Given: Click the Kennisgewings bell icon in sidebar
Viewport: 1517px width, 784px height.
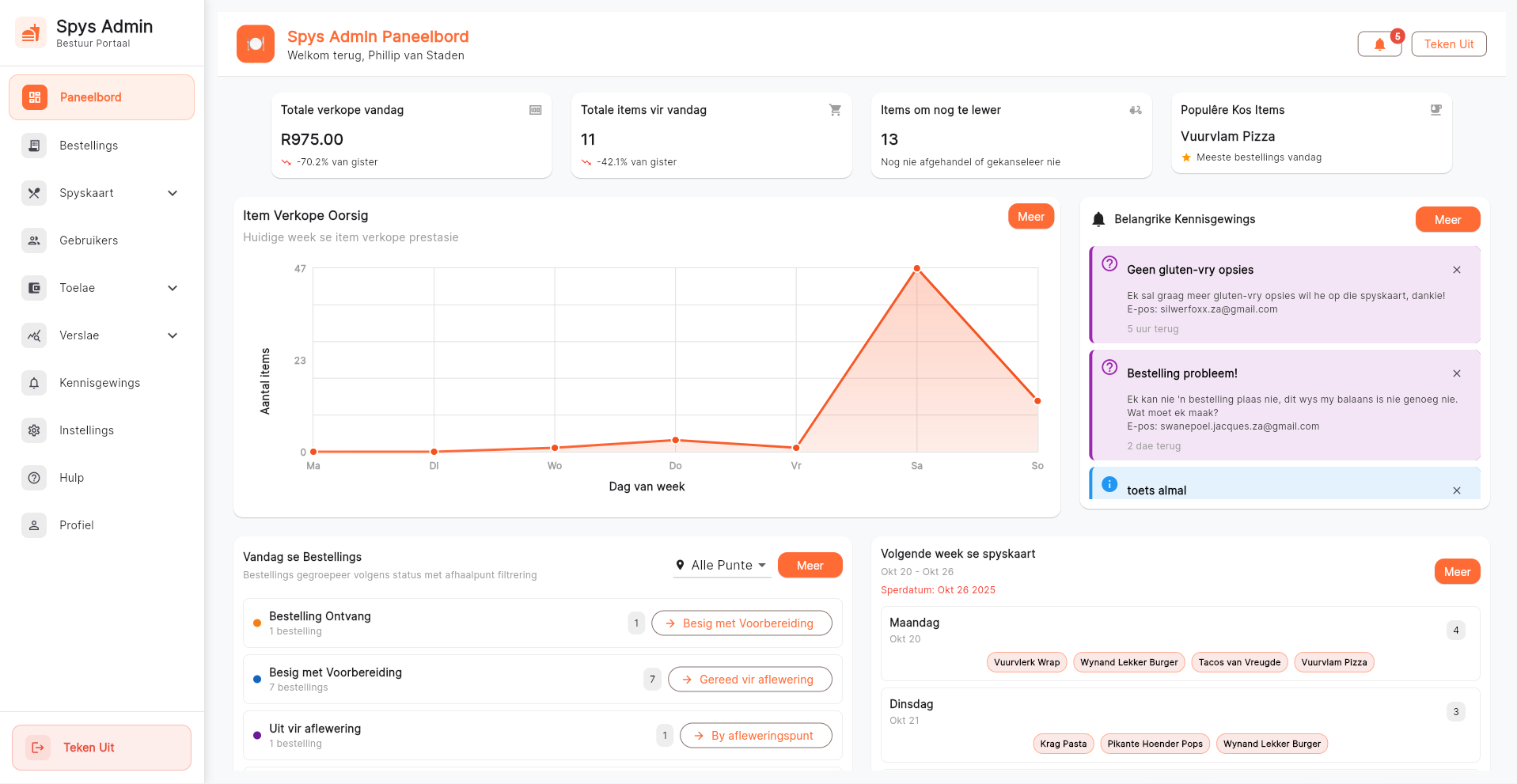Looking at the screenshot, I should [x=34, y=383].
